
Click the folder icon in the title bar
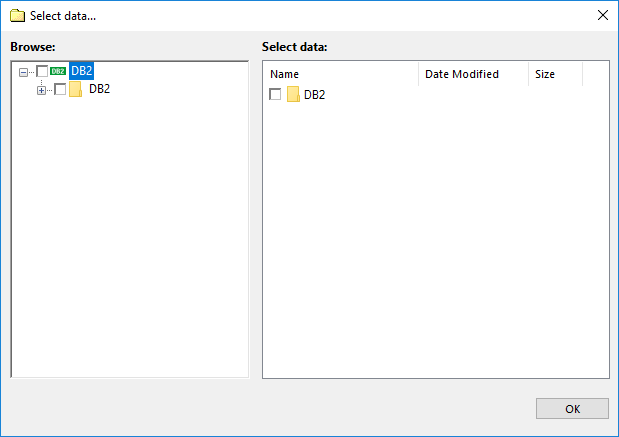pyautogui.click(x=17, y=16)
